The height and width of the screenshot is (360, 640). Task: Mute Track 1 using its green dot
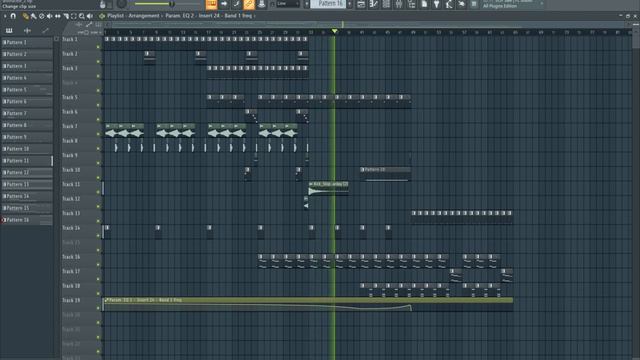point(98,47)
